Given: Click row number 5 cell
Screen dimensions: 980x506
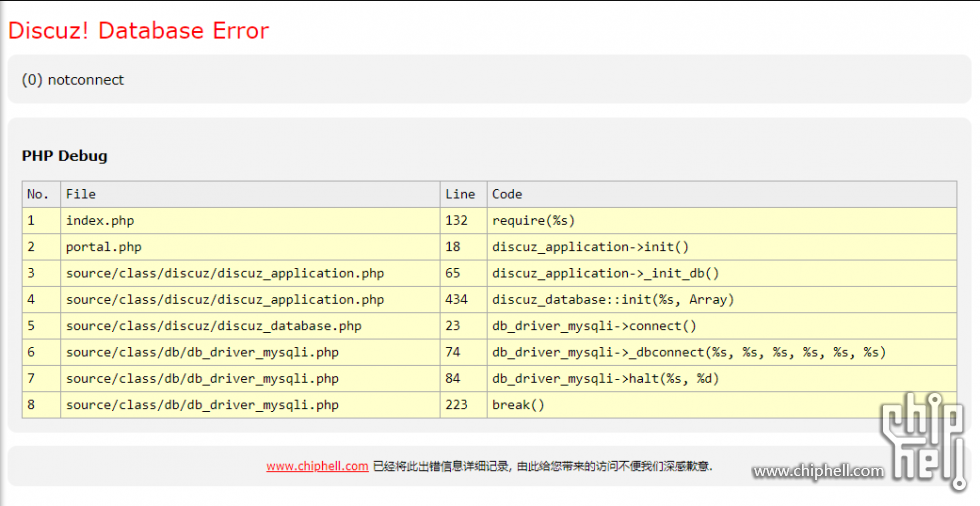Looking at the screenshot, I should 41,325.
